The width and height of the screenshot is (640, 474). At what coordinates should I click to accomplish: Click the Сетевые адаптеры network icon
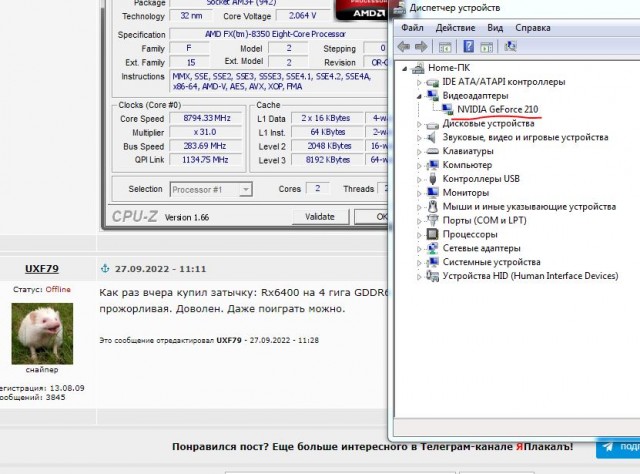click(432, 248)
